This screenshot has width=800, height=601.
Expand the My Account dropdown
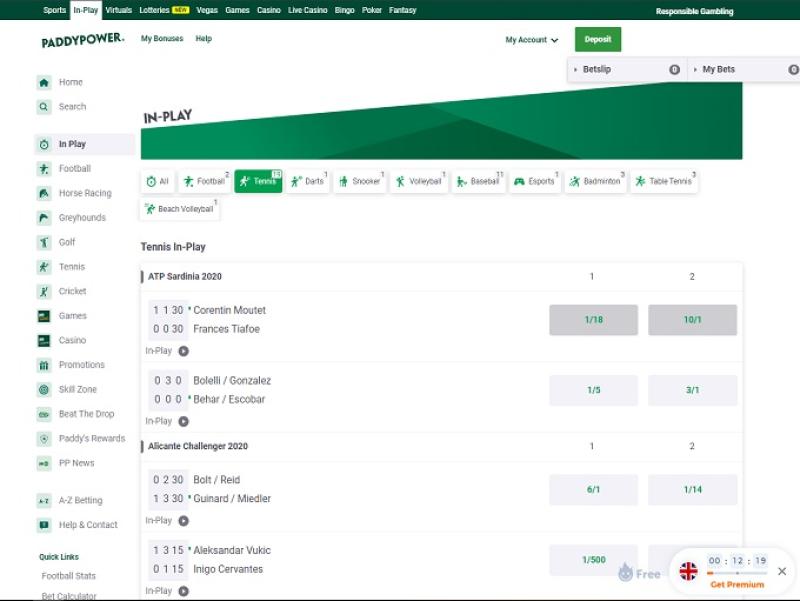pyautogui.click(x=532, y=40)
